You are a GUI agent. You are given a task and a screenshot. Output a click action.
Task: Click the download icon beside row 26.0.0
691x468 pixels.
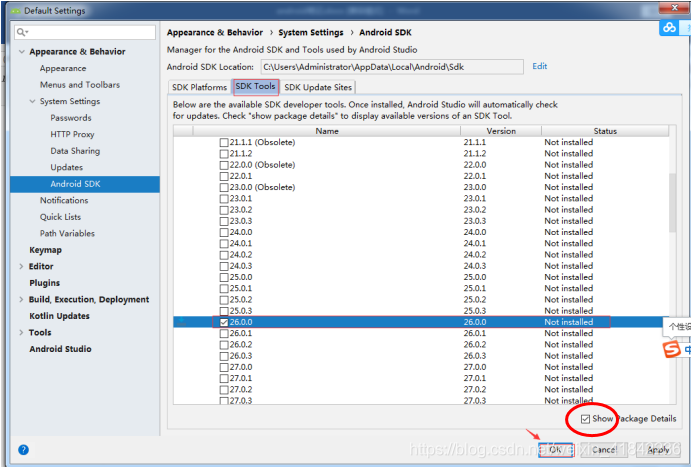(x=181, y=322)
